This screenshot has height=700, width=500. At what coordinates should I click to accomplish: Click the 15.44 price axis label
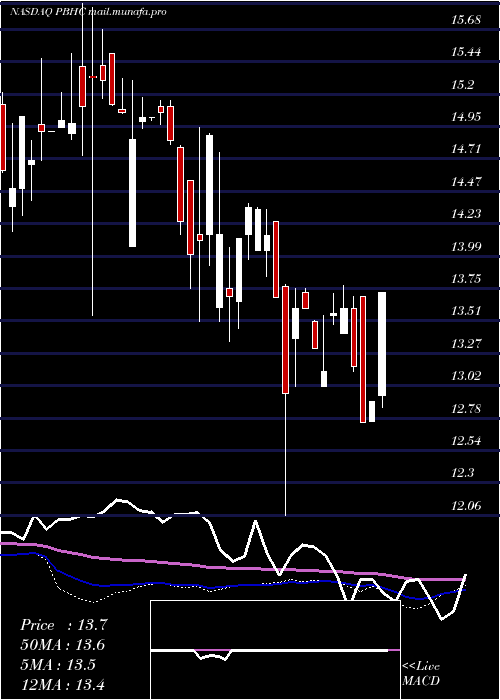point(467,52)
